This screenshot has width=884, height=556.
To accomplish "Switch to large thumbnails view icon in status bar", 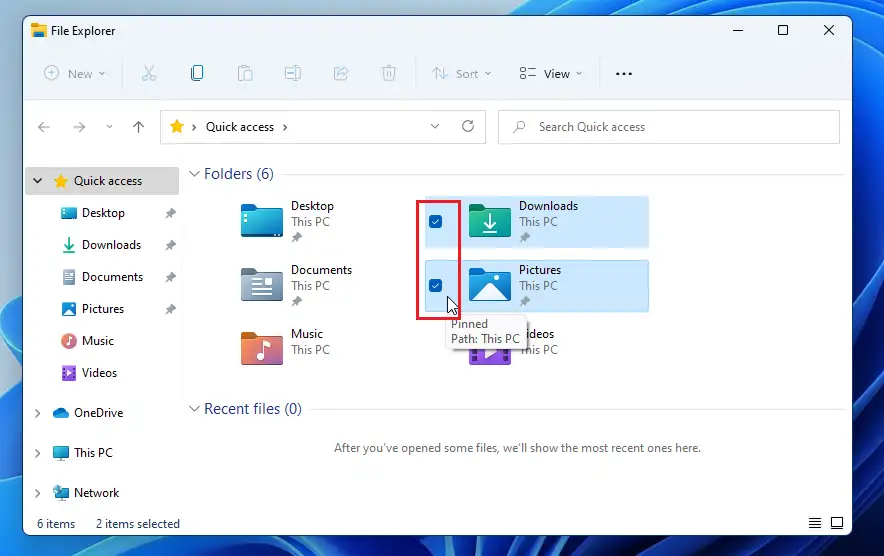I will coord(837,523).
